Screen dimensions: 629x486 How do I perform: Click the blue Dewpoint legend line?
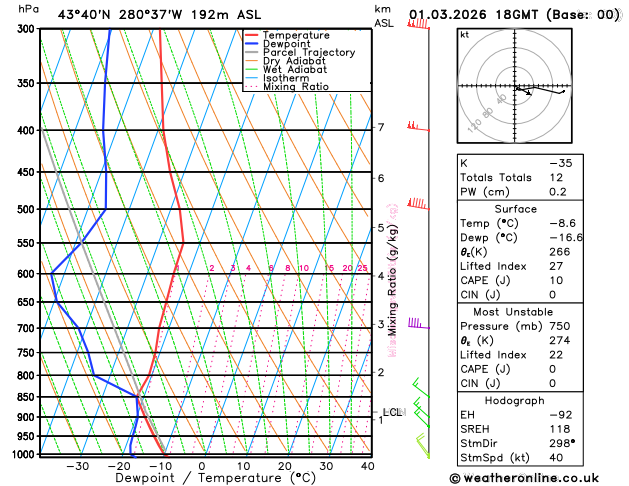(x=251, y=44)
